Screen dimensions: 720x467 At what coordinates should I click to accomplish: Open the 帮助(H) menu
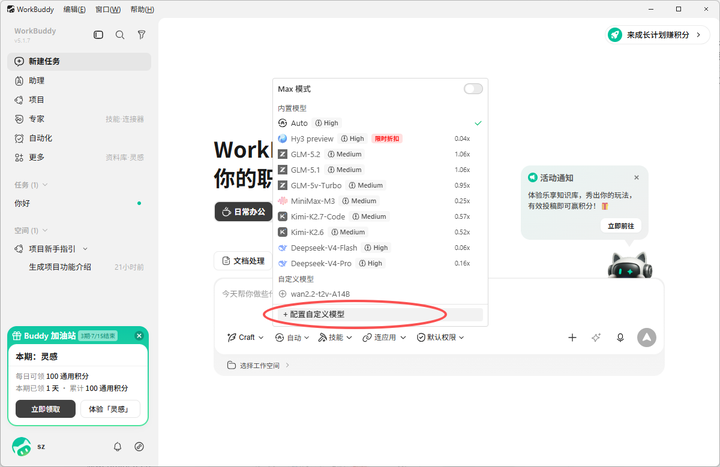142,9
